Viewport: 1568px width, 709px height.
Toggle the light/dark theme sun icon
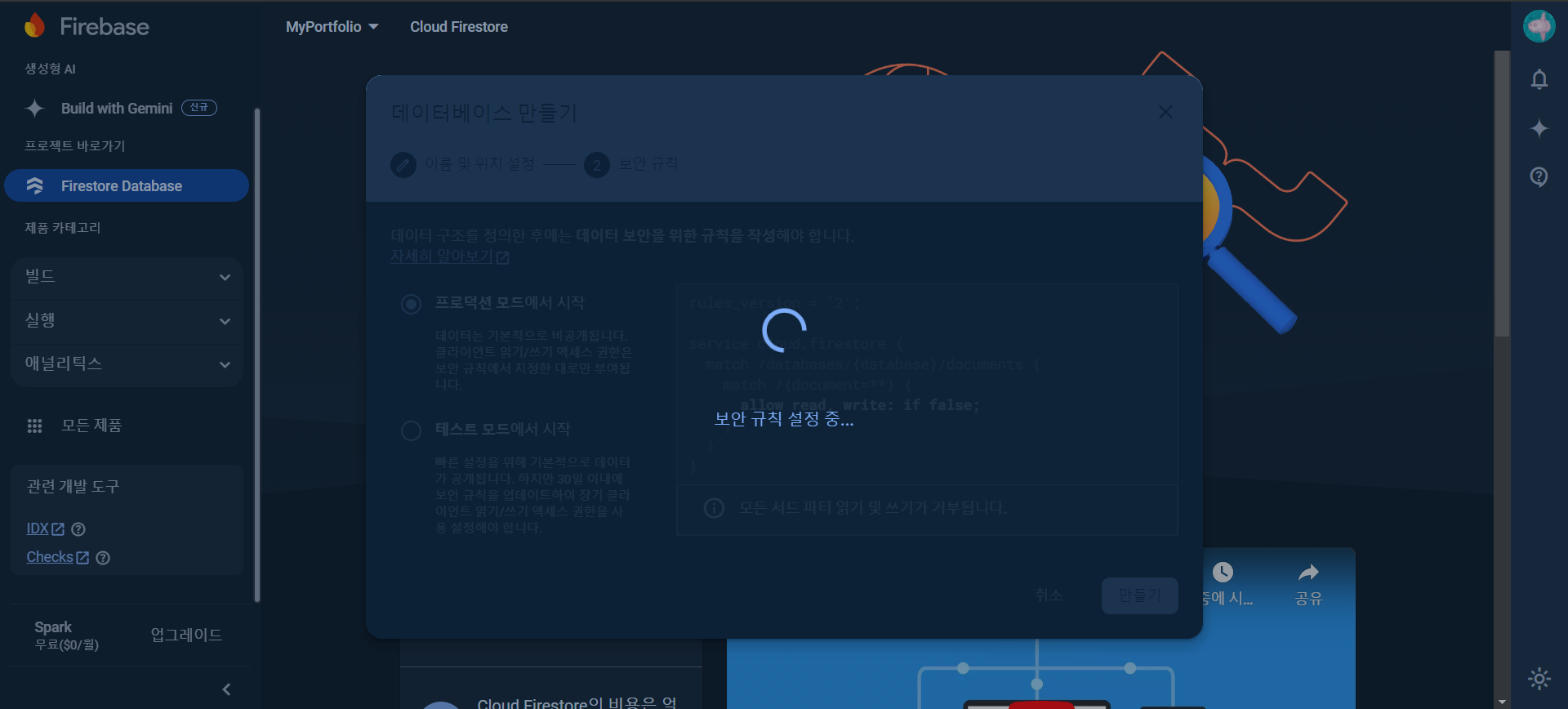click(1539, 679)
